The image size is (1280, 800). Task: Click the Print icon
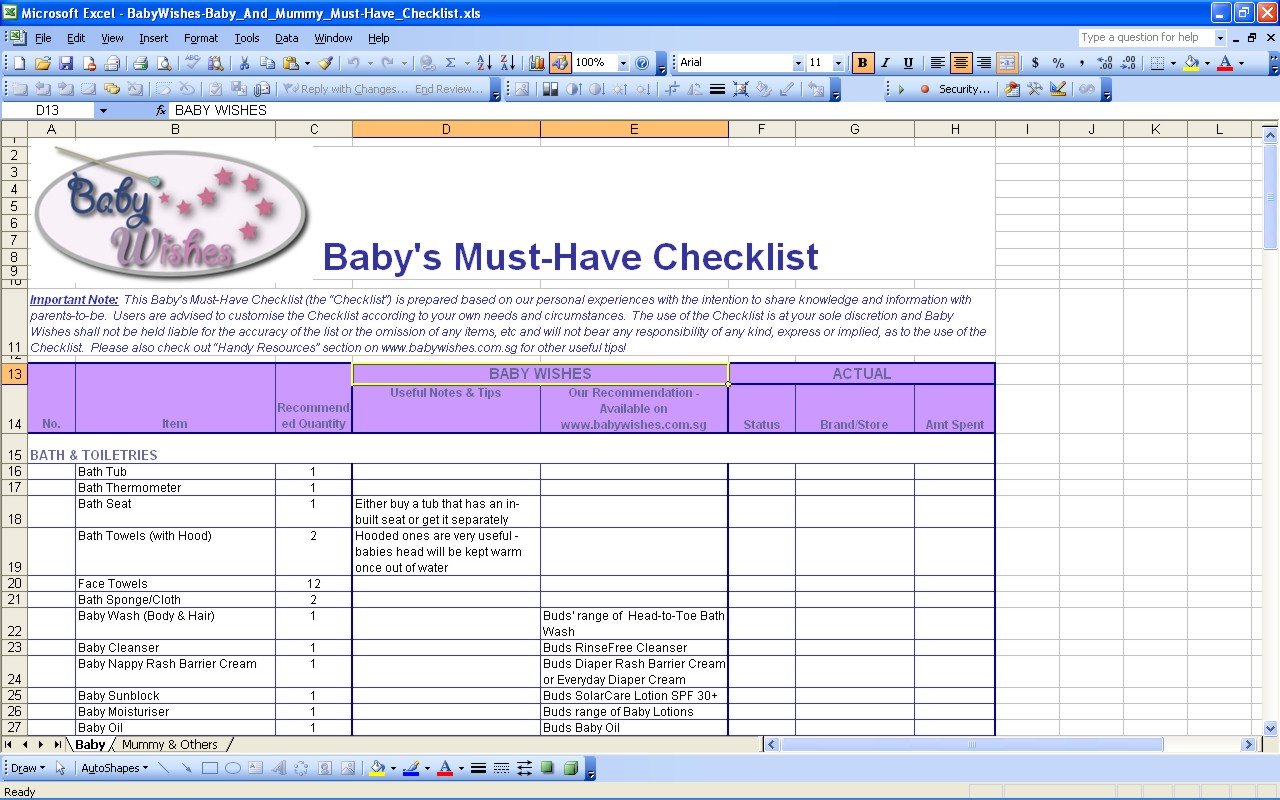pos(140,63)
